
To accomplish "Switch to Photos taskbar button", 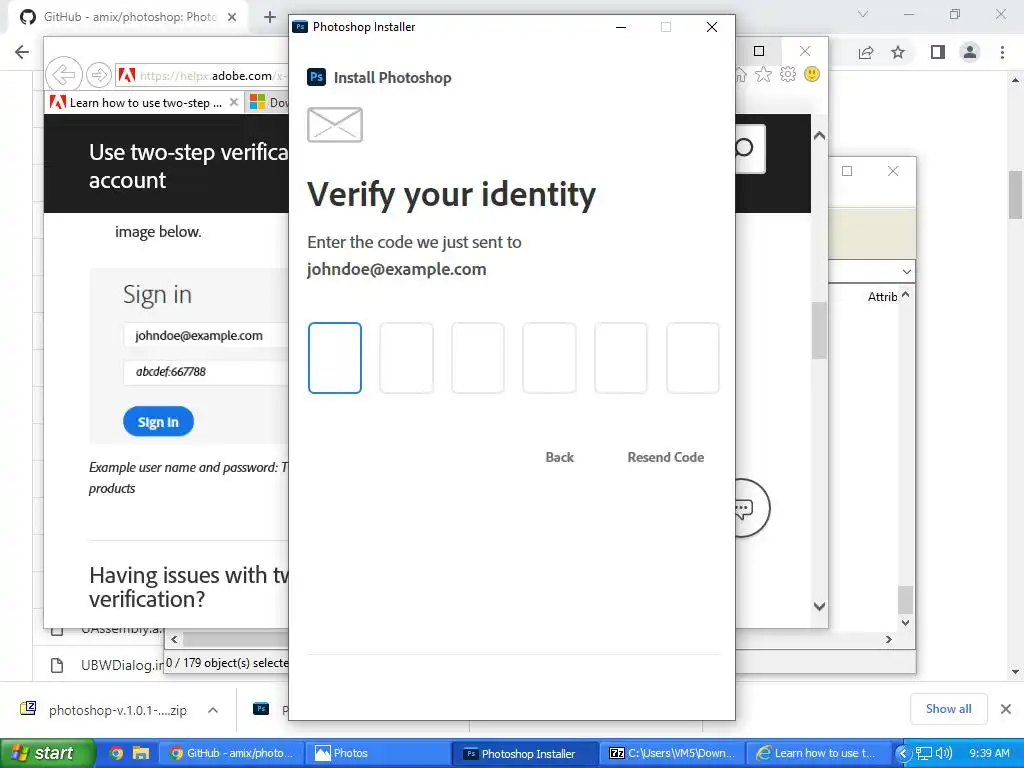I will 377,753.
